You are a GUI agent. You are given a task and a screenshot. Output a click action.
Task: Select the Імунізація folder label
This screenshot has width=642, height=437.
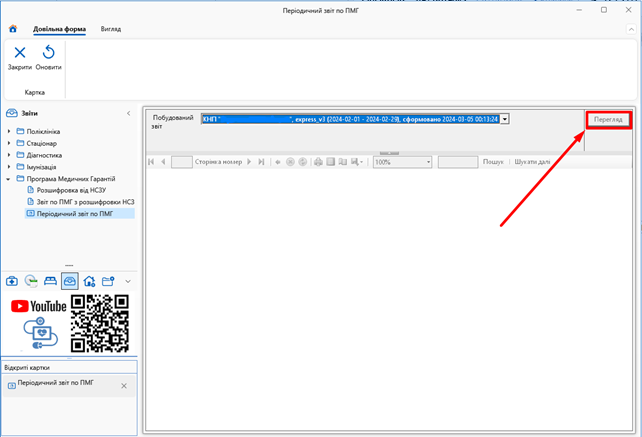tap(41, 167)
